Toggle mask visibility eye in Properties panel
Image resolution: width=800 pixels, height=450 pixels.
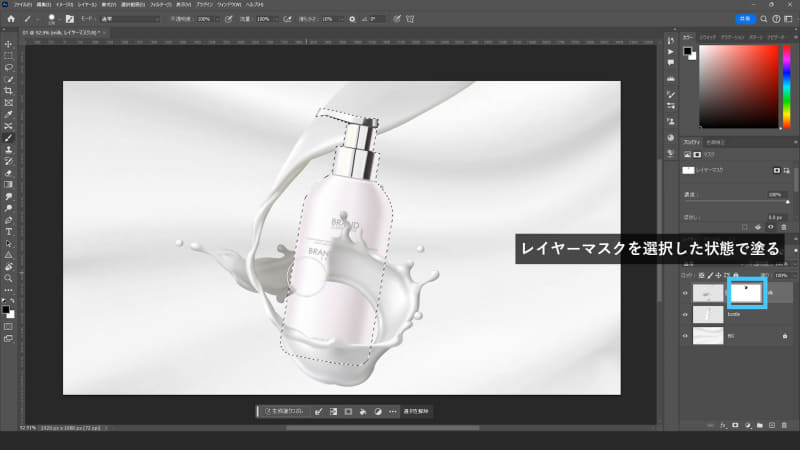(771, 227)
